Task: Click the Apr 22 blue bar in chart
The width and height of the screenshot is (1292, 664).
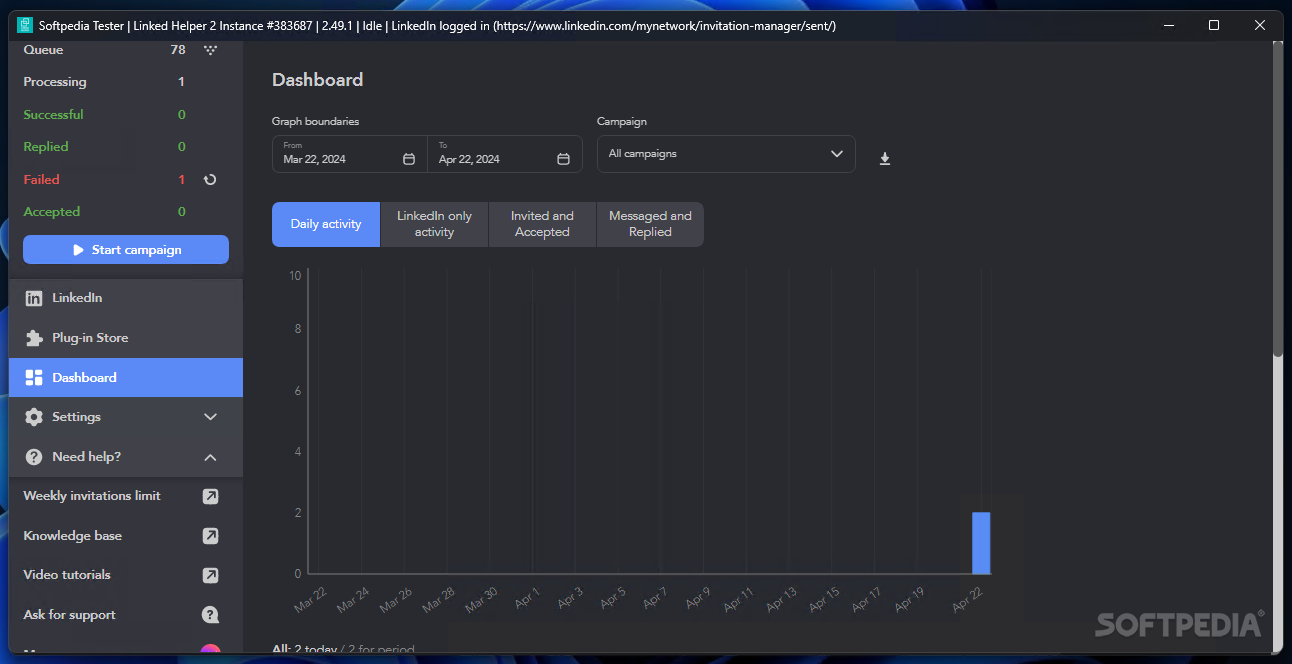Action: tap(981, 543)
